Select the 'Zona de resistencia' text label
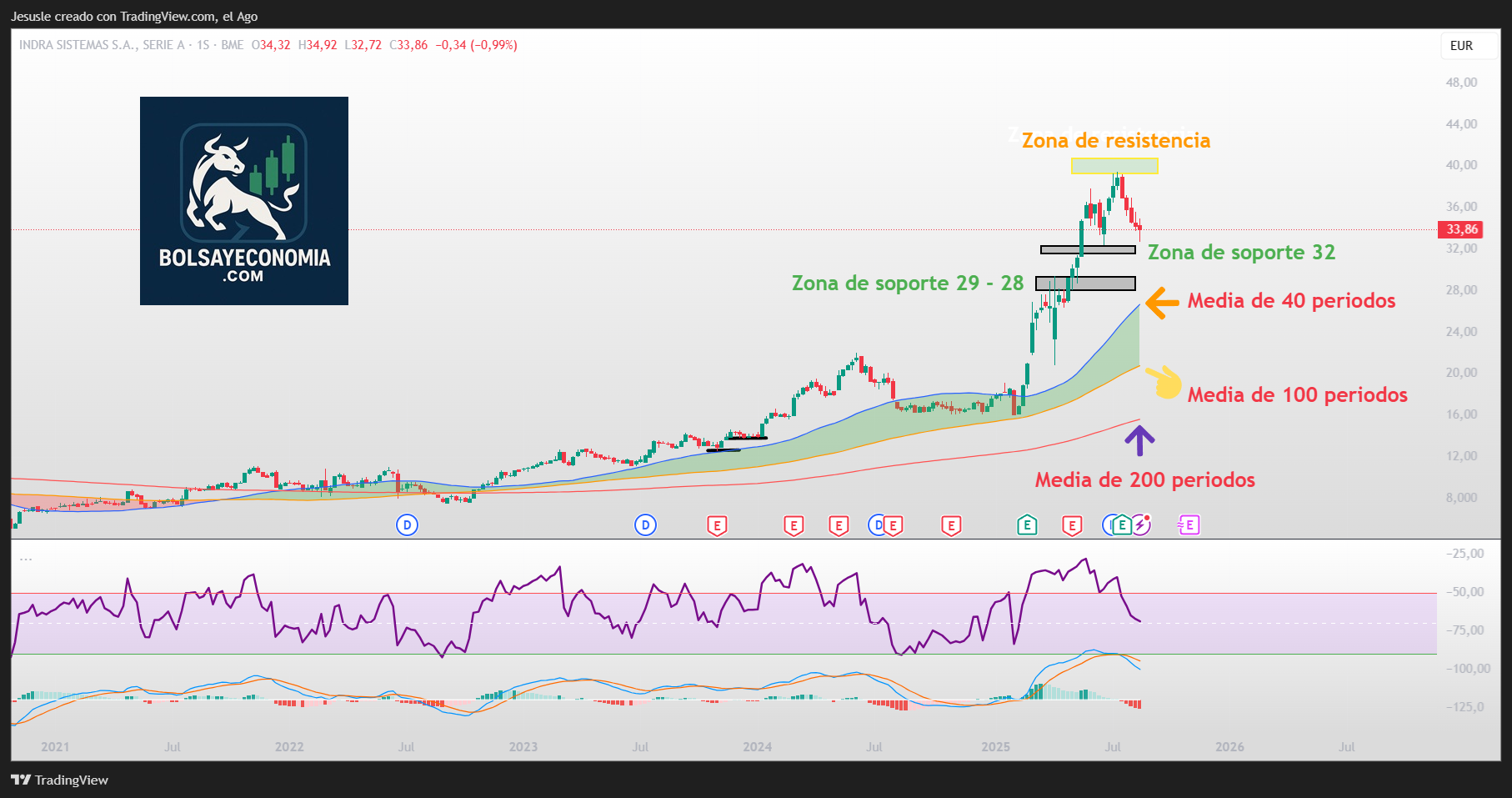 (x=1116, y=140)
